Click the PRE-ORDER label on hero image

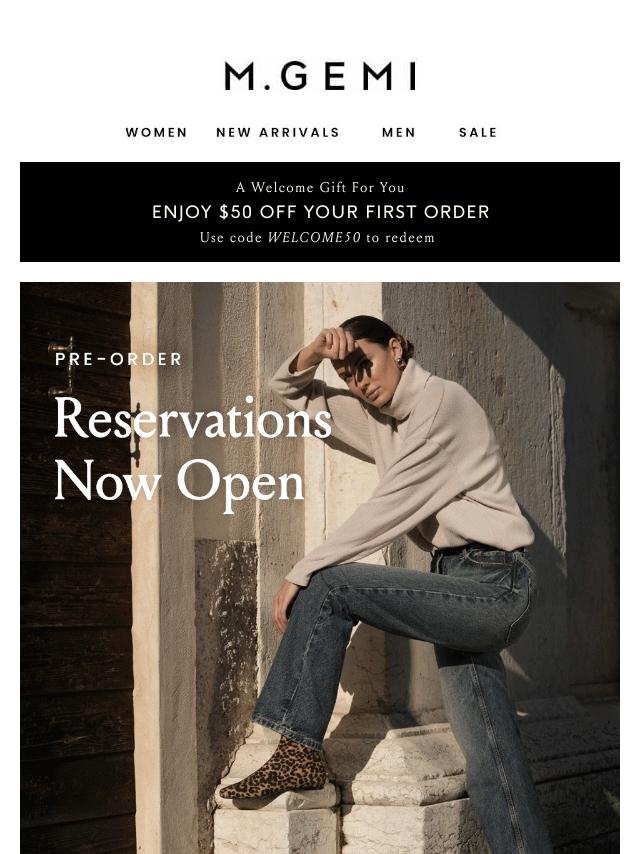[119, 359]
